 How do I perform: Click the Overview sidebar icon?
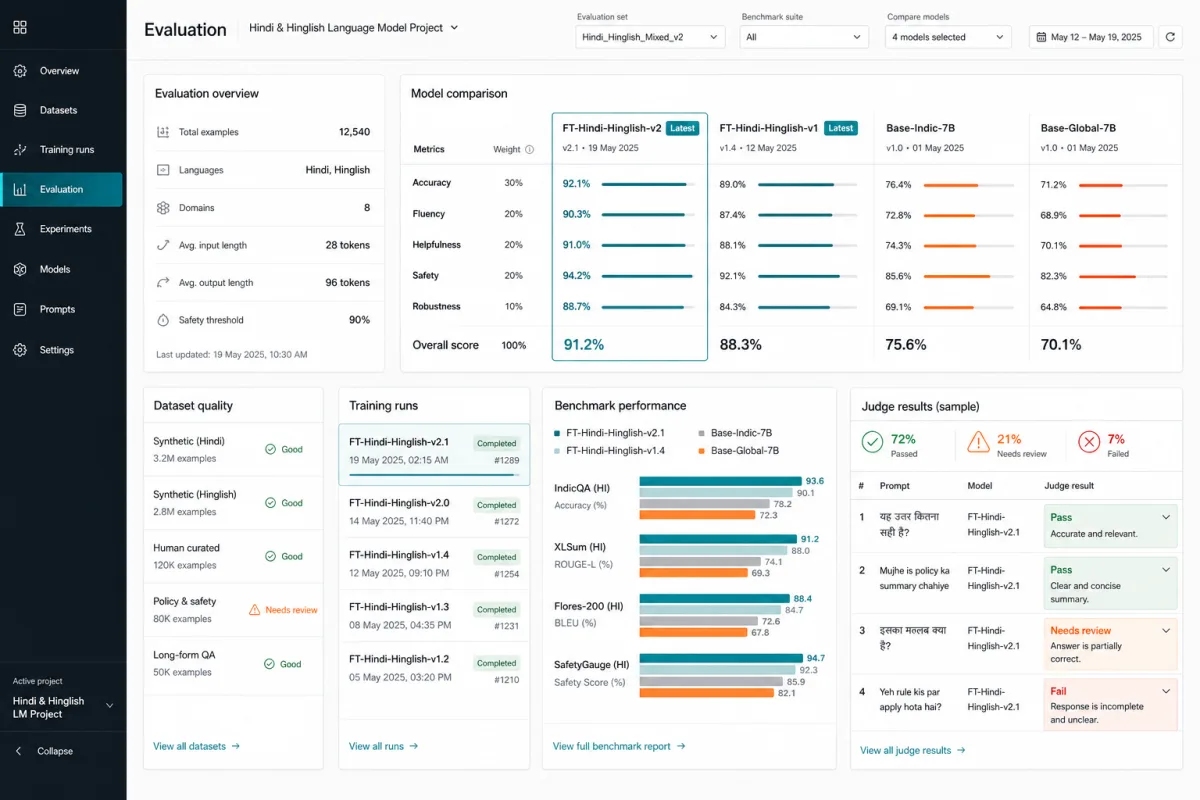20,71
